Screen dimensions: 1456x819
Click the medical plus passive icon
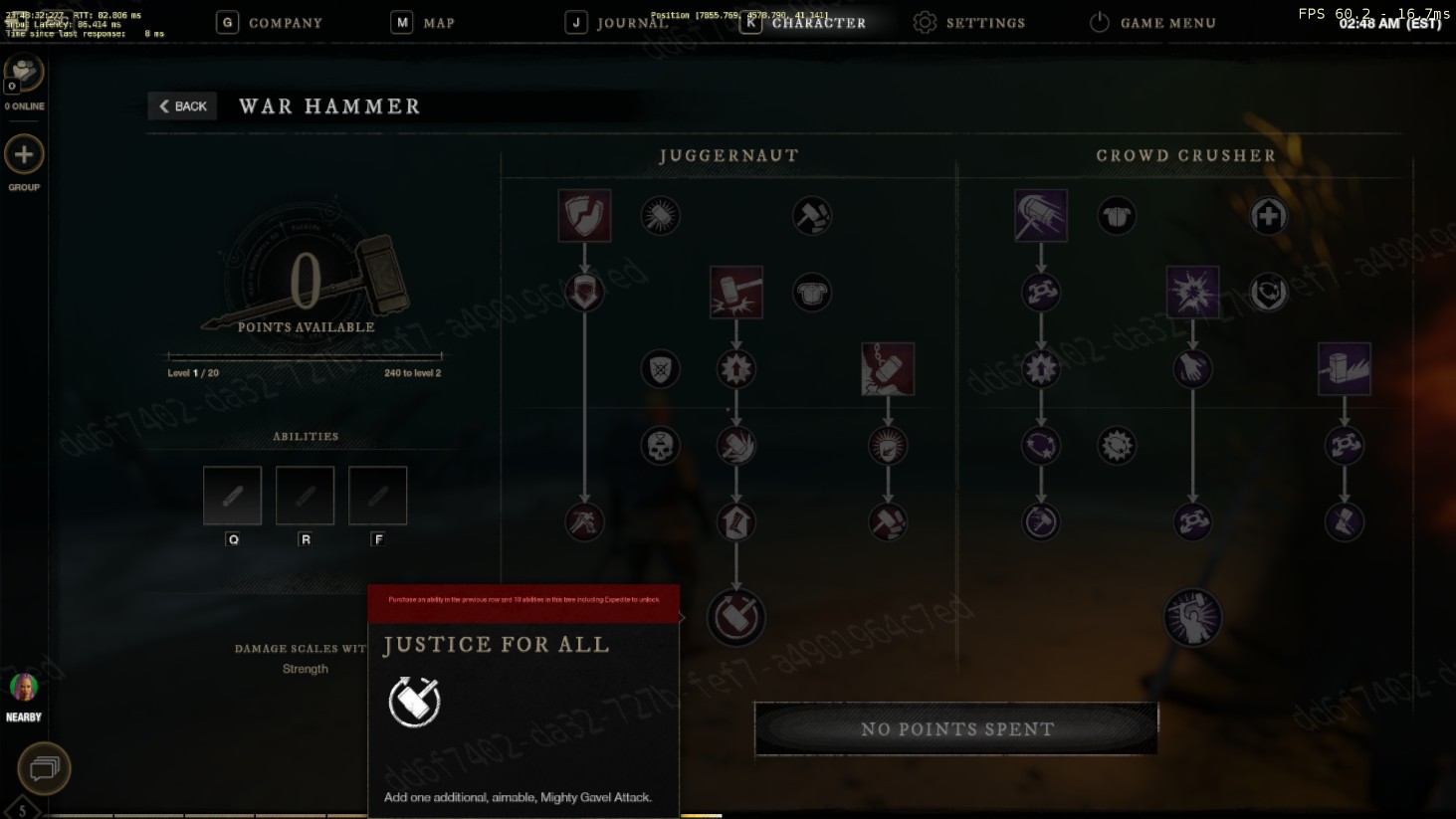pos(1268,216)
